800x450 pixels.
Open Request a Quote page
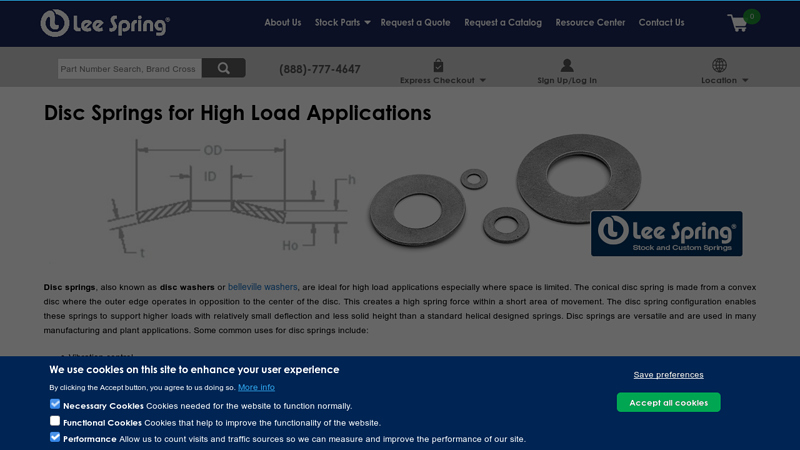coord(415,22)
